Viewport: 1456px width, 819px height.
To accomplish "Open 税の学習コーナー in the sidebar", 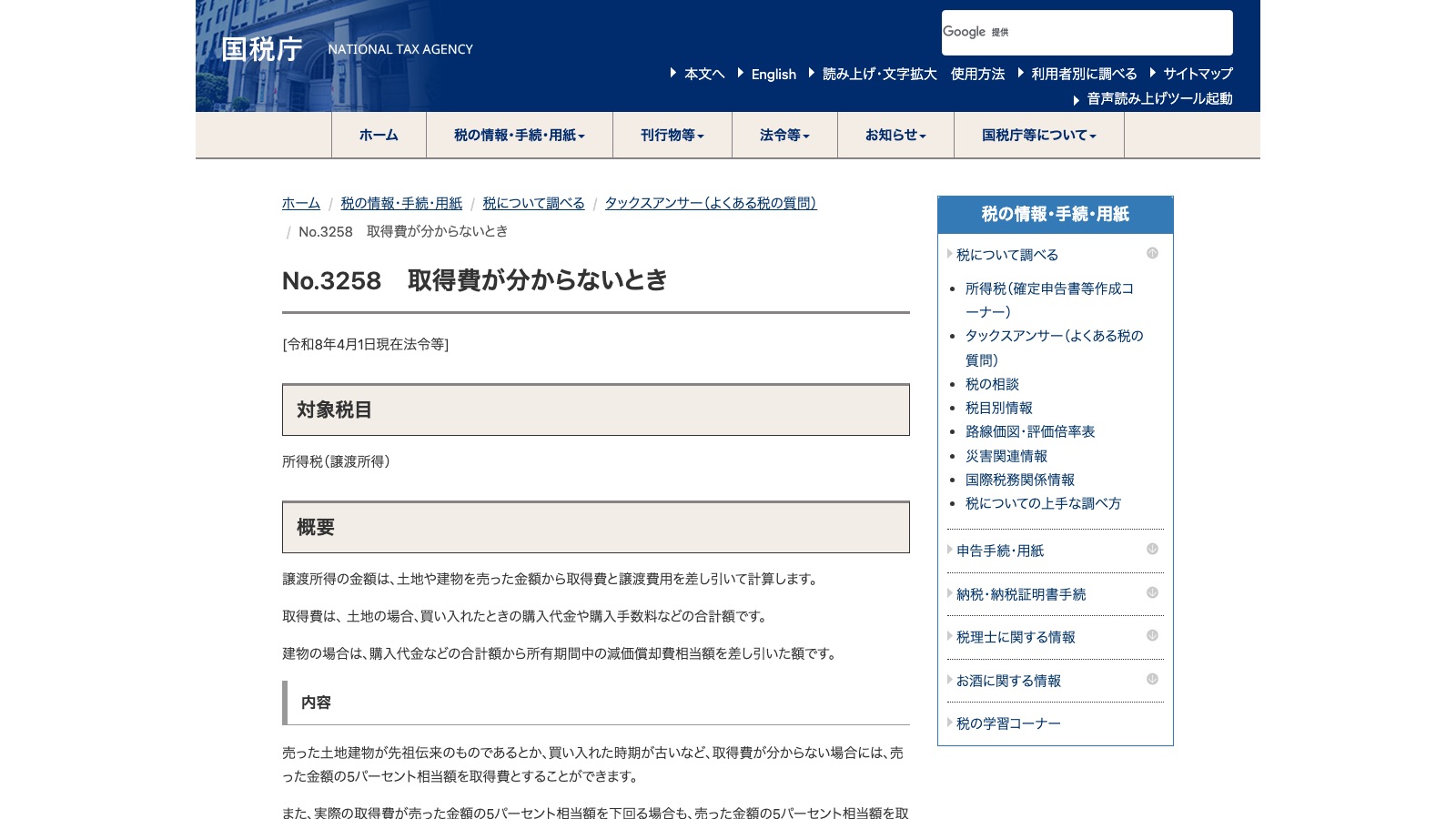I will coord(1008,723).
